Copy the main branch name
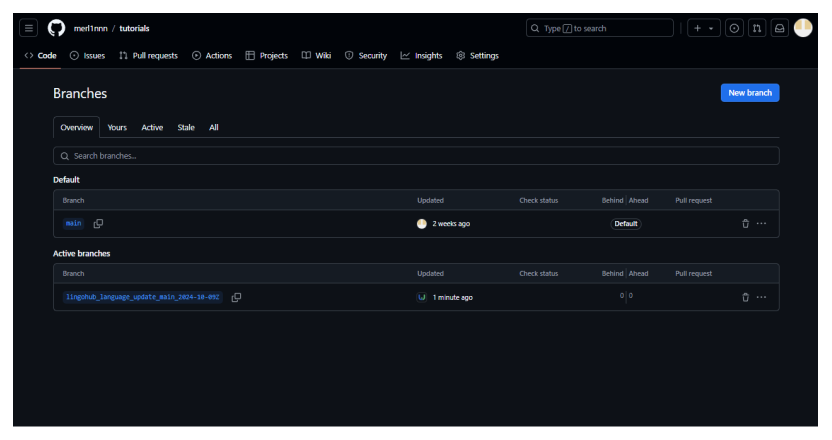The image size is (832, 440). (x=98, y=223)
